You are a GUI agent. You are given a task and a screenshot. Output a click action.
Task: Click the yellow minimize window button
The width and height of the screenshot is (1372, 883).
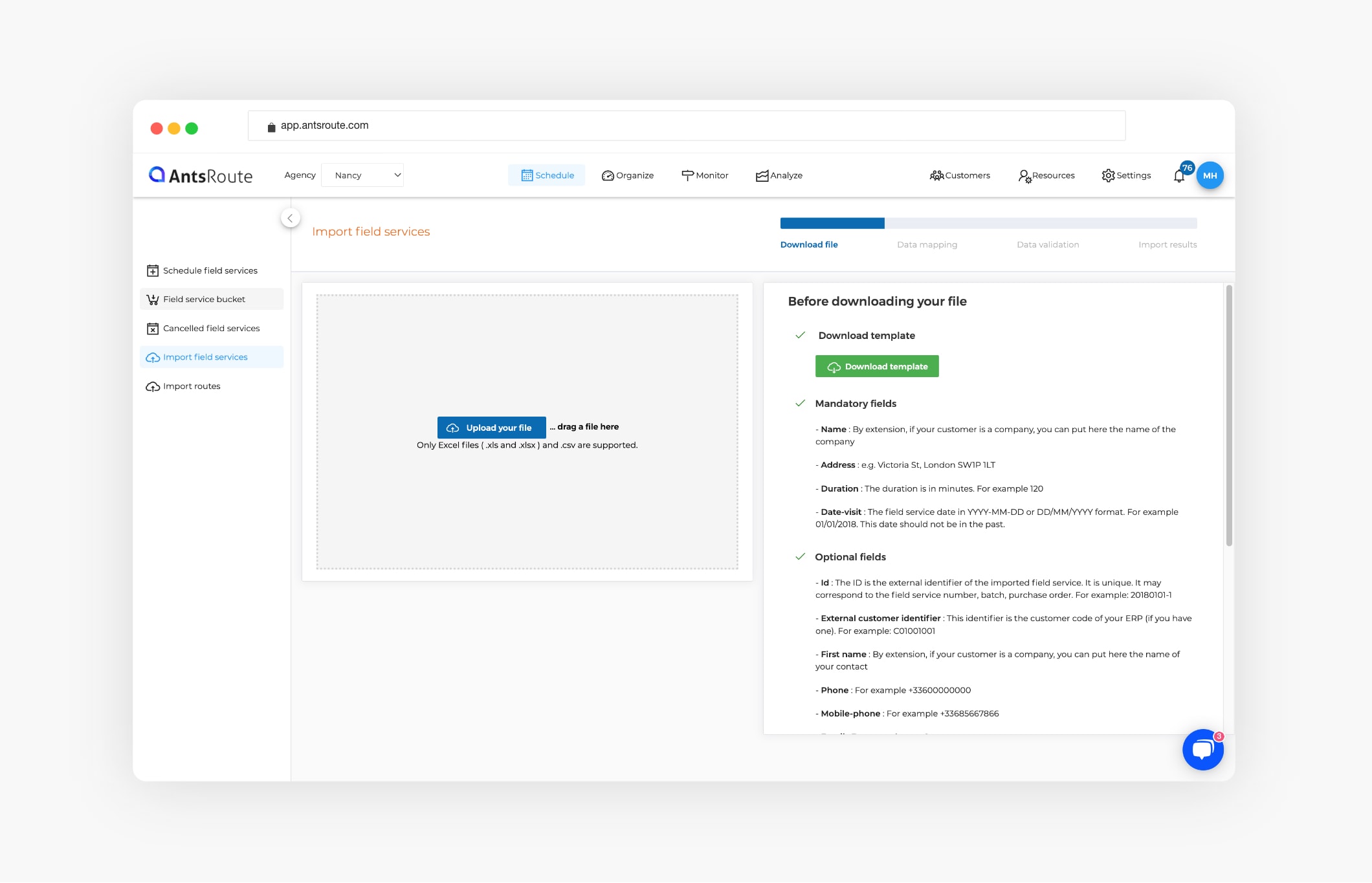click(x=173, y=128)
